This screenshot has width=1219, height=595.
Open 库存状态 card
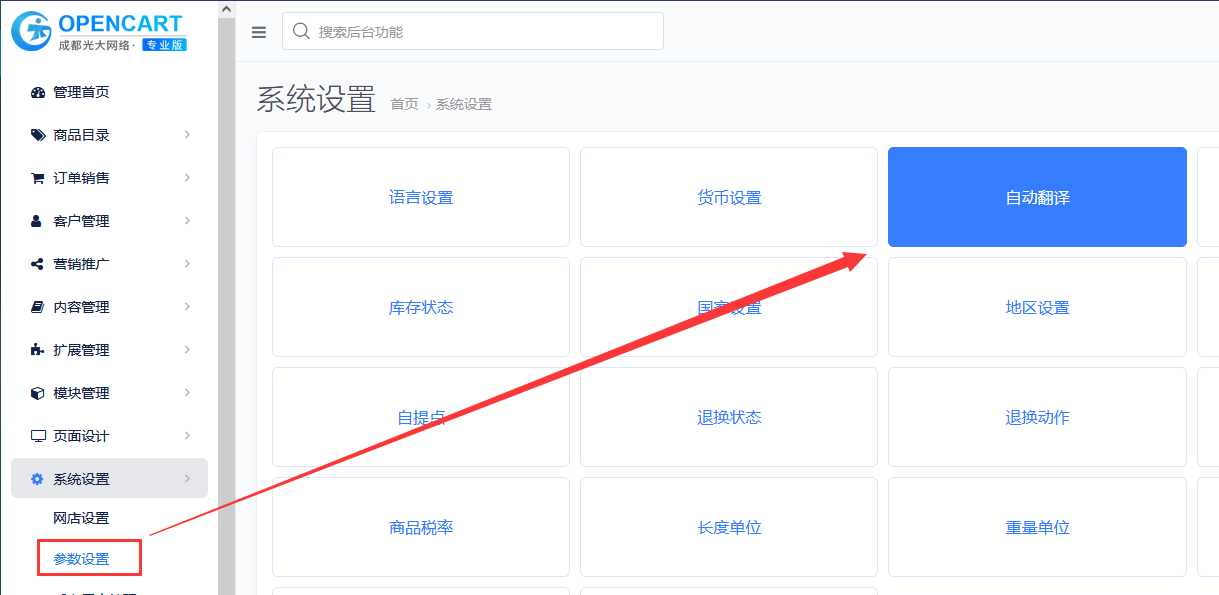pyautogui.click(x=421, y=307)
